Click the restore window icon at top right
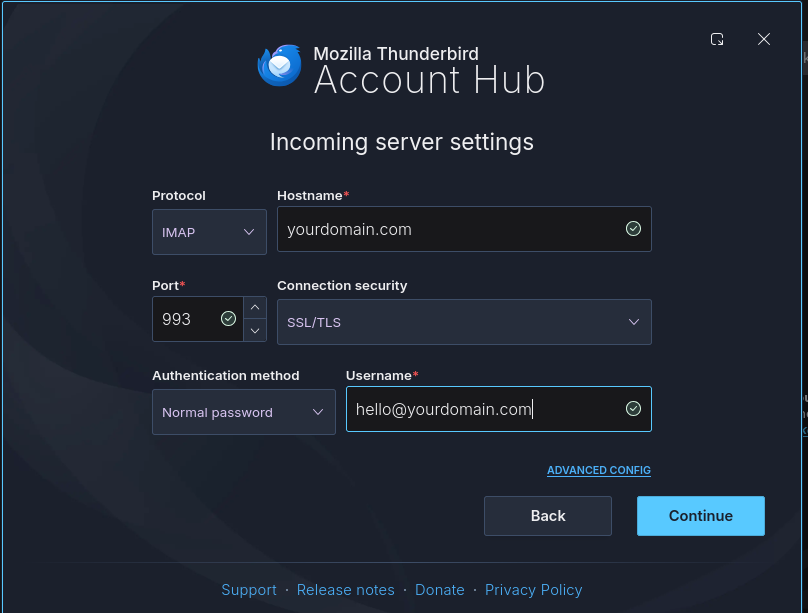The height and width of the screenshot is (613, 808). (x=717, y=39)
